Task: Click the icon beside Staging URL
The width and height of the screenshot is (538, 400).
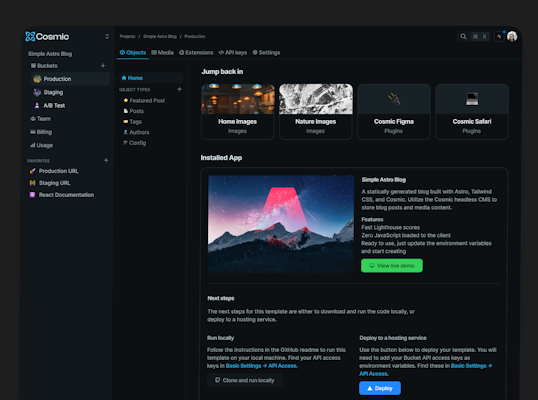Action: click(x=32, y=183)
